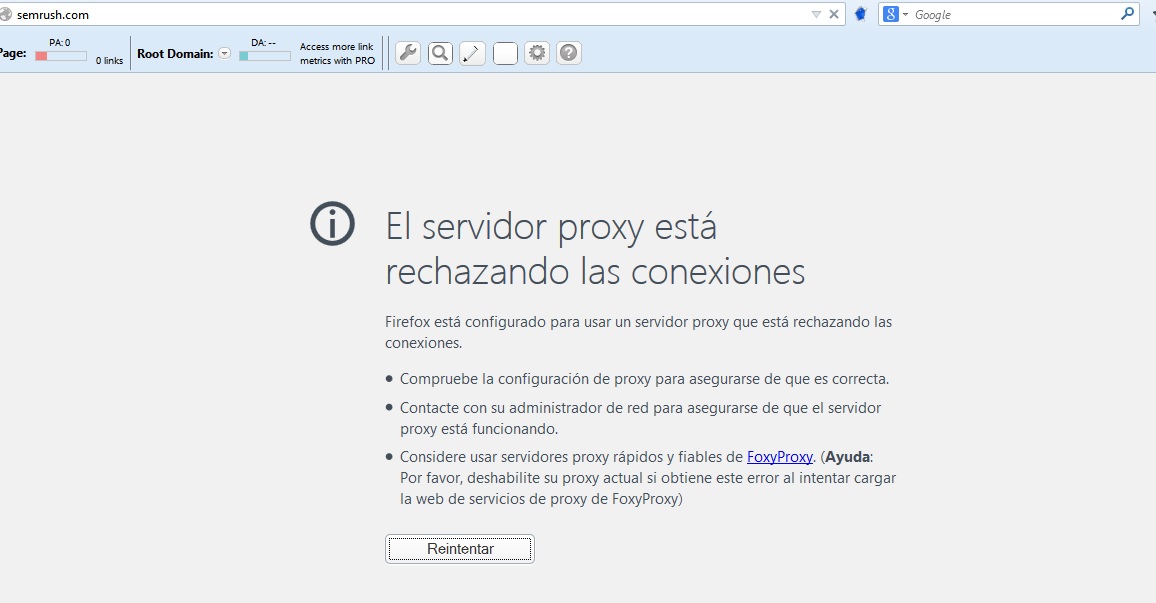Open the Google search engine selector
This screenshot has height=603, width=1156.
click(x=895, y=14)
